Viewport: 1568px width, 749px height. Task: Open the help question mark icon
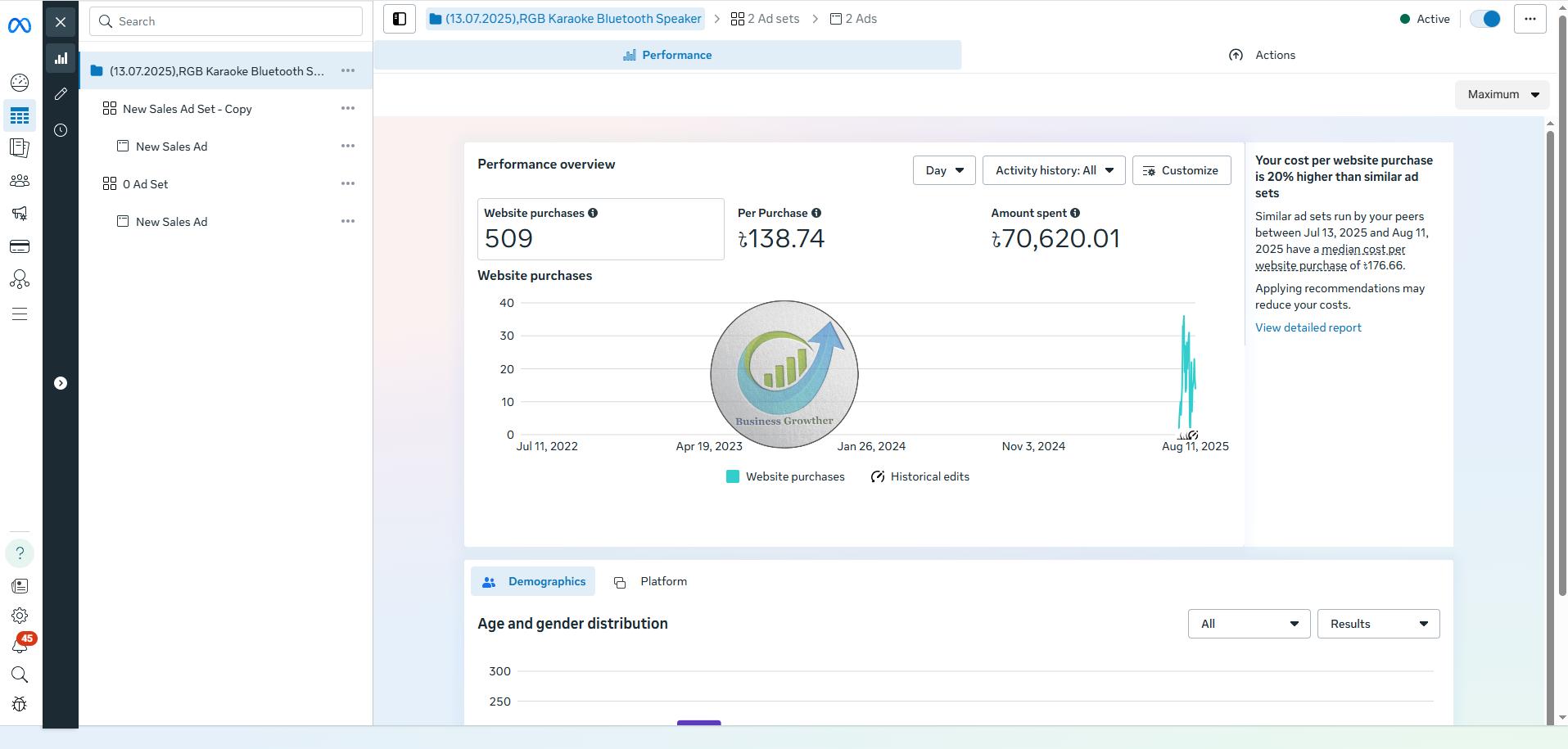pos(20,553)
